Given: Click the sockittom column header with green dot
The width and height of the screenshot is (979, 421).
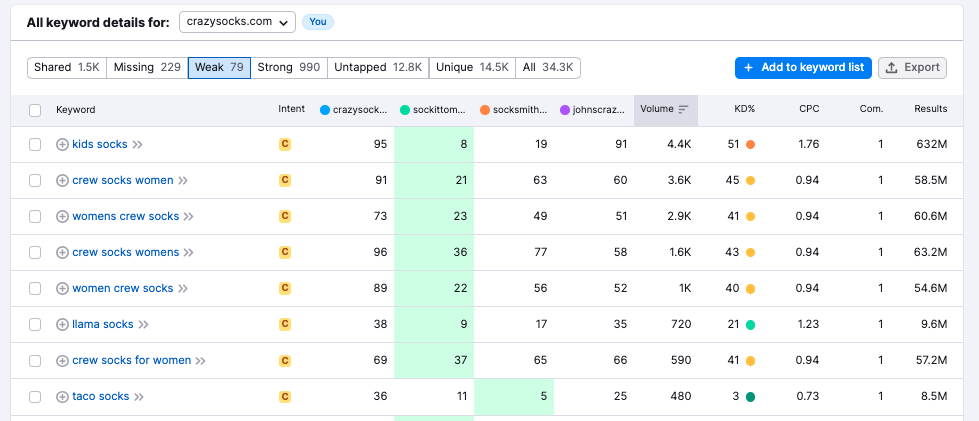Looking at the screenshot, I should point(433,110).
